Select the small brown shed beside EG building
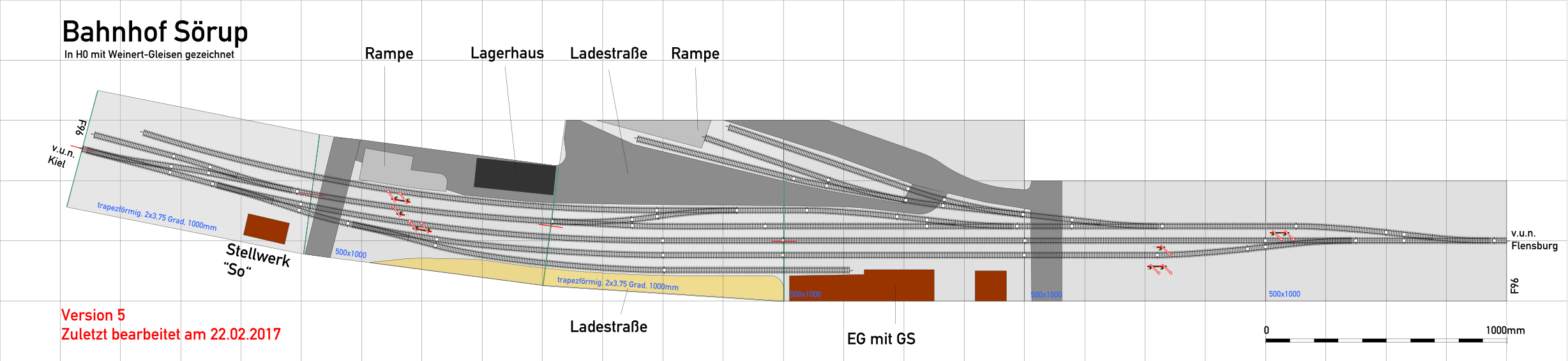 point(990,285)
